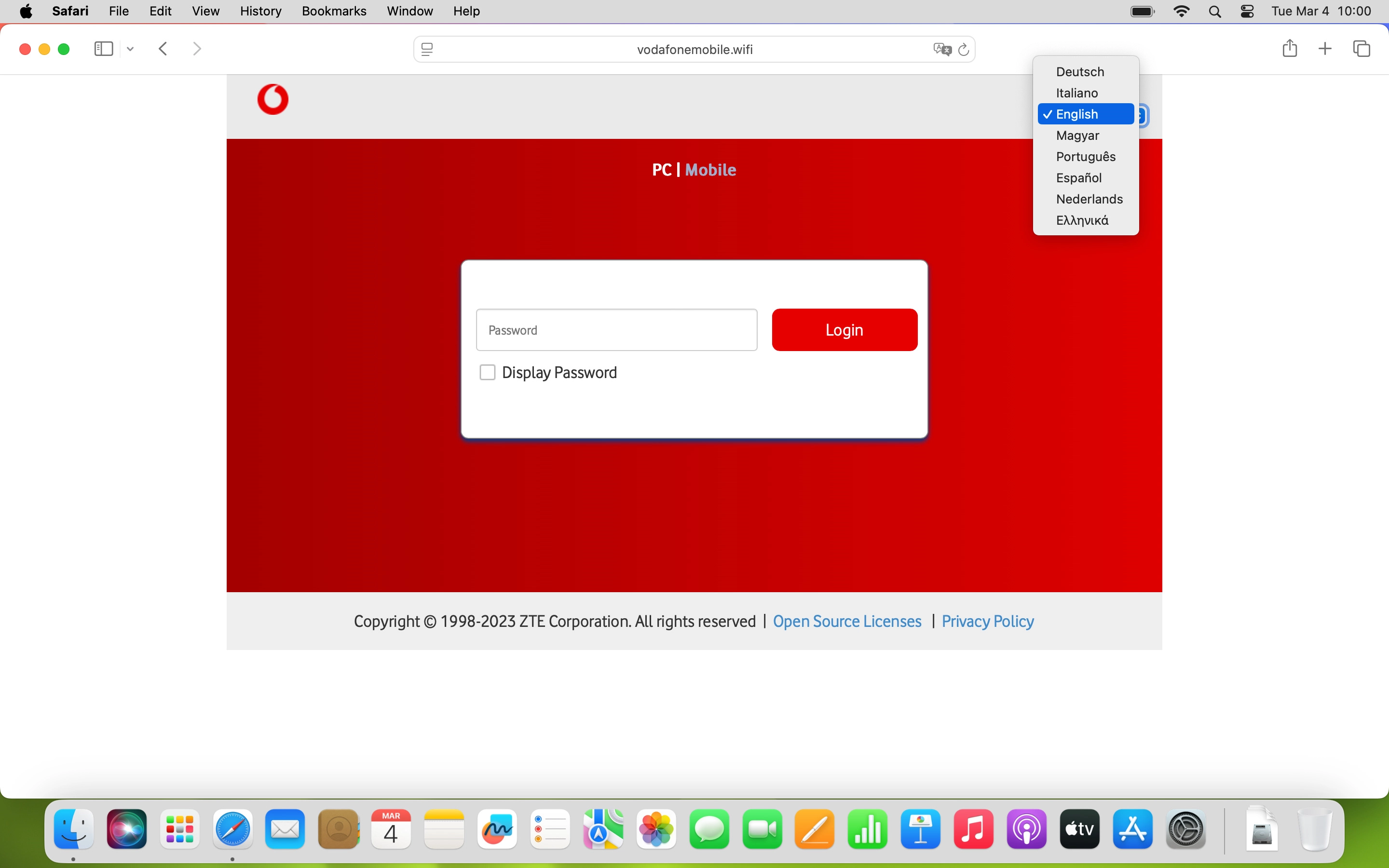Expand the sidebar options chevron
This screenshot has width=1389, height=868.
pos(130,49)
